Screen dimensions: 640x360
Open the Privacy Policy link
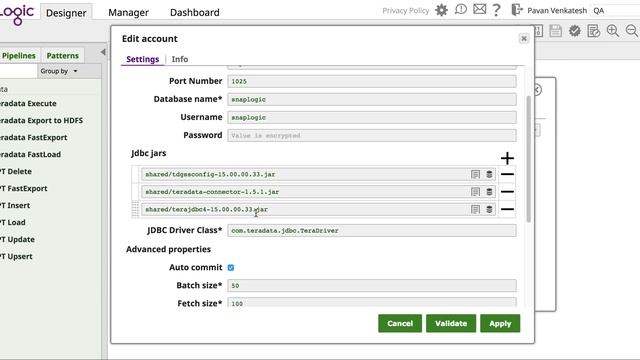tap(406, 11)
